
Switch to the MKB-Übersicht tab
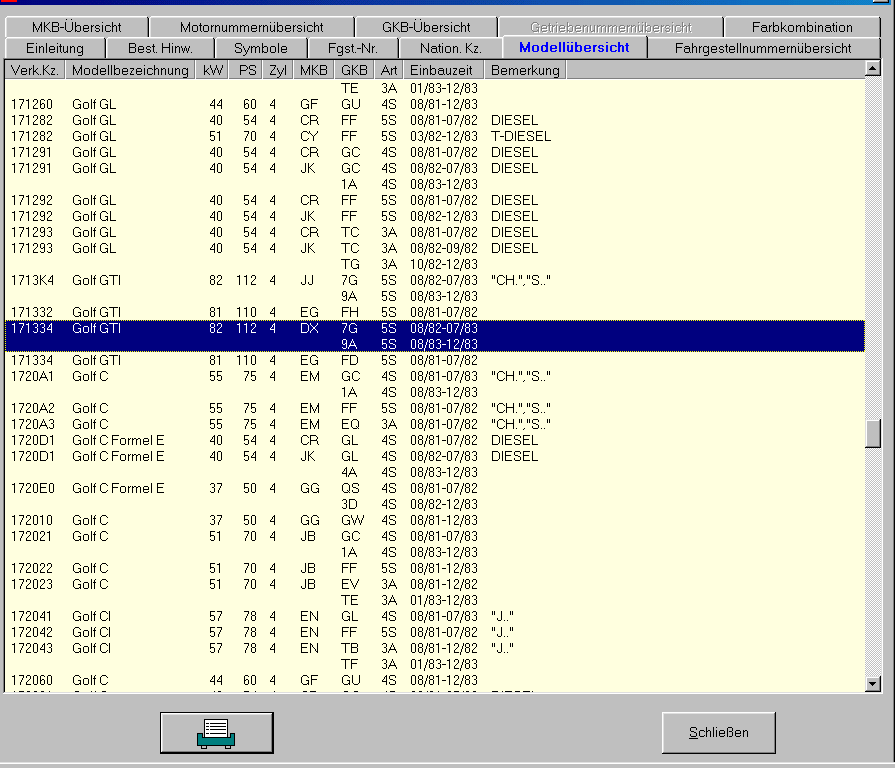[76, 27]
